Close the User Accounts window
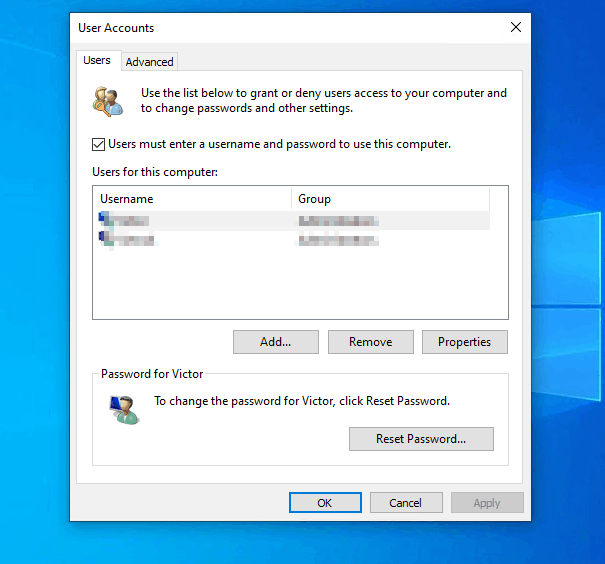The image size is (605, 564). (516, 27)
